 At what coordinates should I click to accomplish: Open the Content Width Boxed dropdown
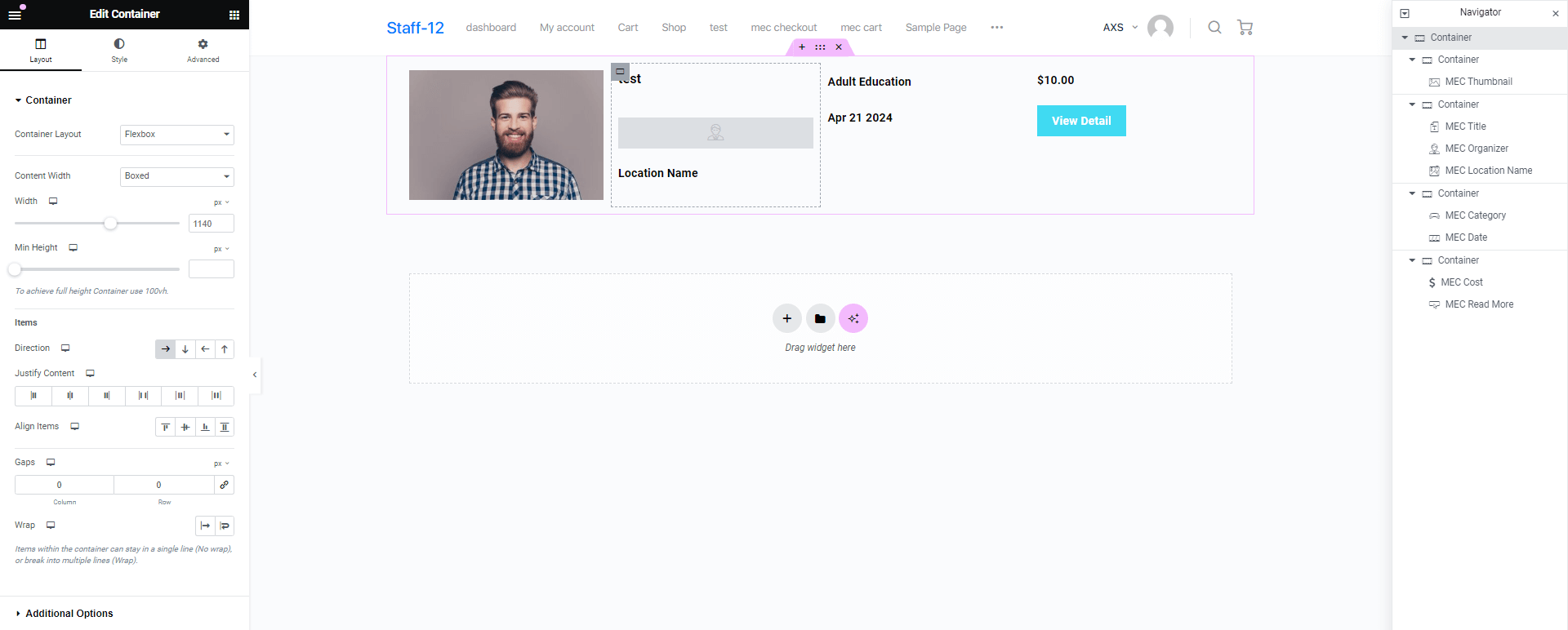point(176,176)
